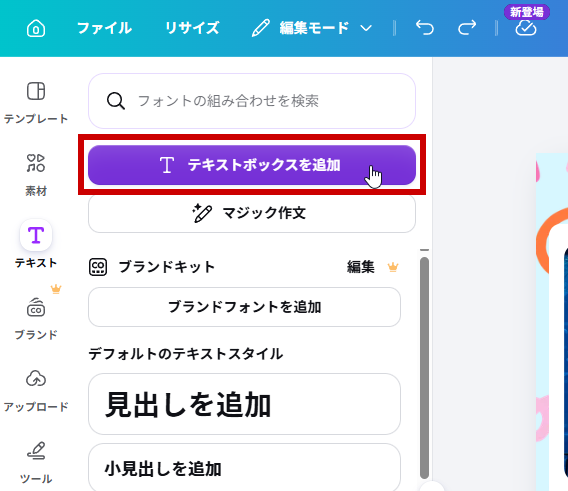Open マジック作文 magic write

tap(252, 213)
